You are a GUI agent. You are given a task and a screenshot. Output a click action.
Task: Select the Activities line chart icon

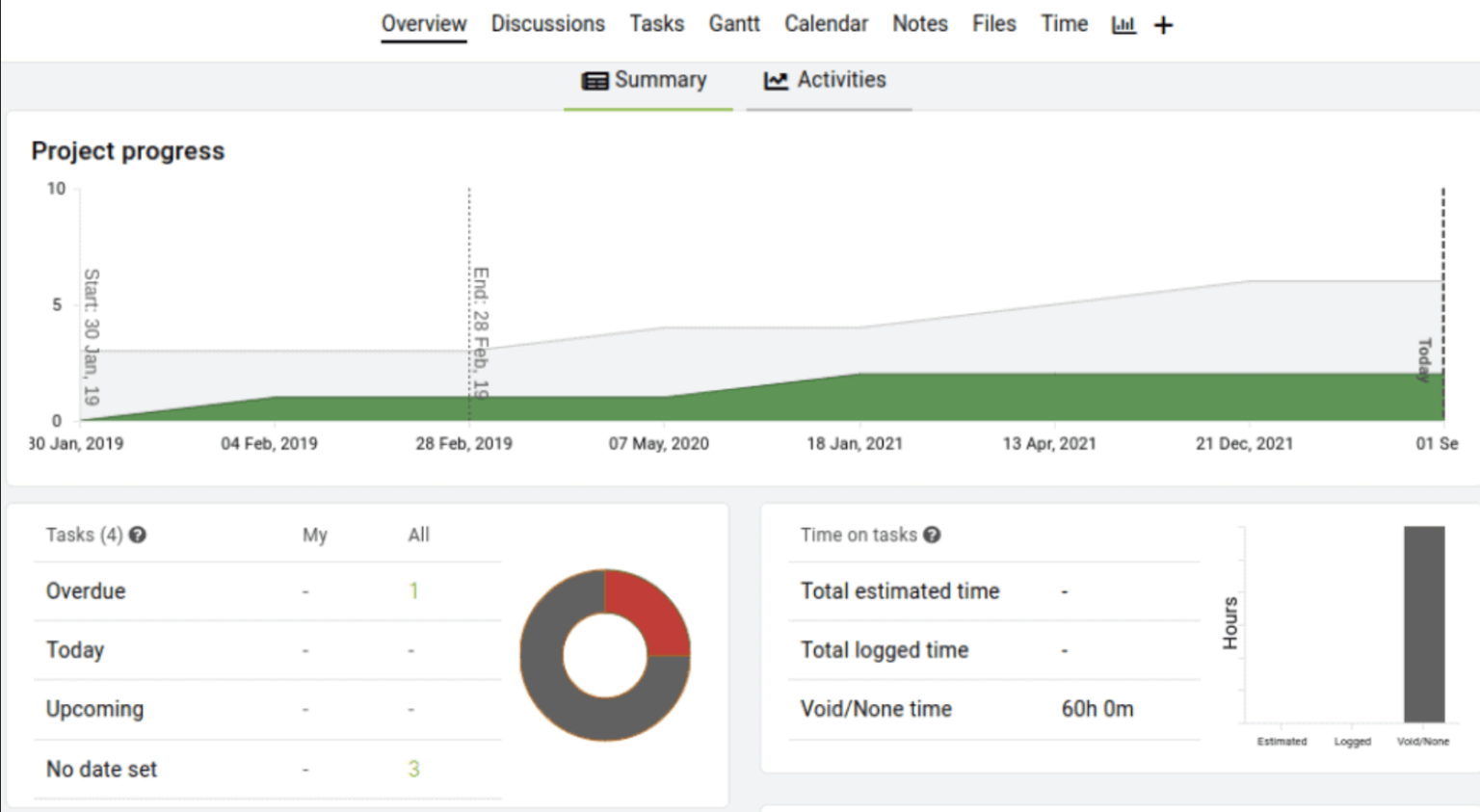tap(775, 81)
